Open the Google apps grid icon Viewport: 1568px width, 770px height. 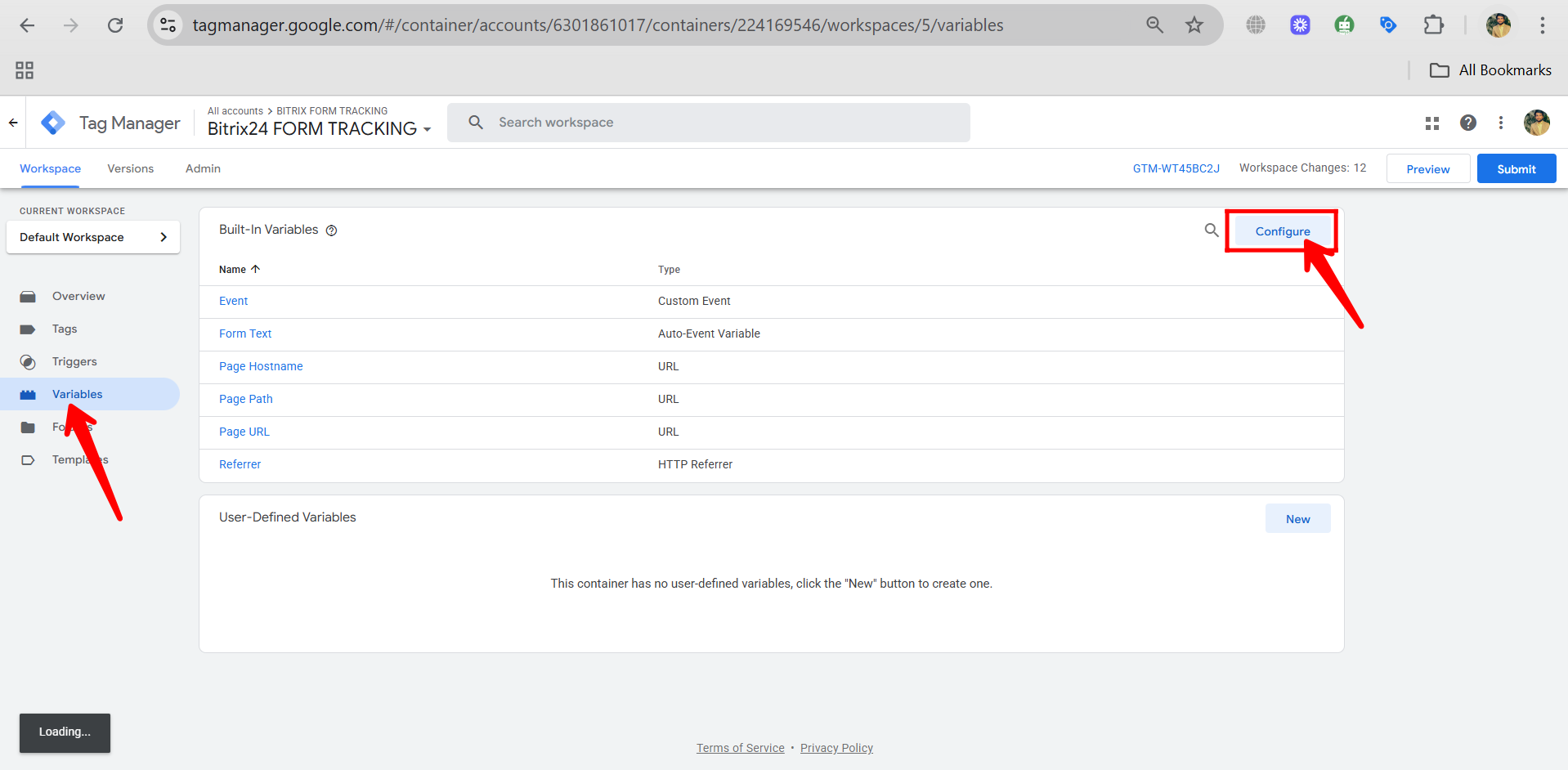[x=1432, y=123]
